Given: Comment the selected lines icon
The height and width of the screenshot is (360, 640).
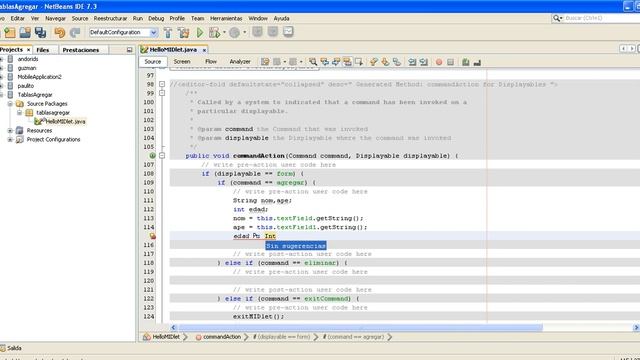Looking at the screenshot, I should coord(466,62).
